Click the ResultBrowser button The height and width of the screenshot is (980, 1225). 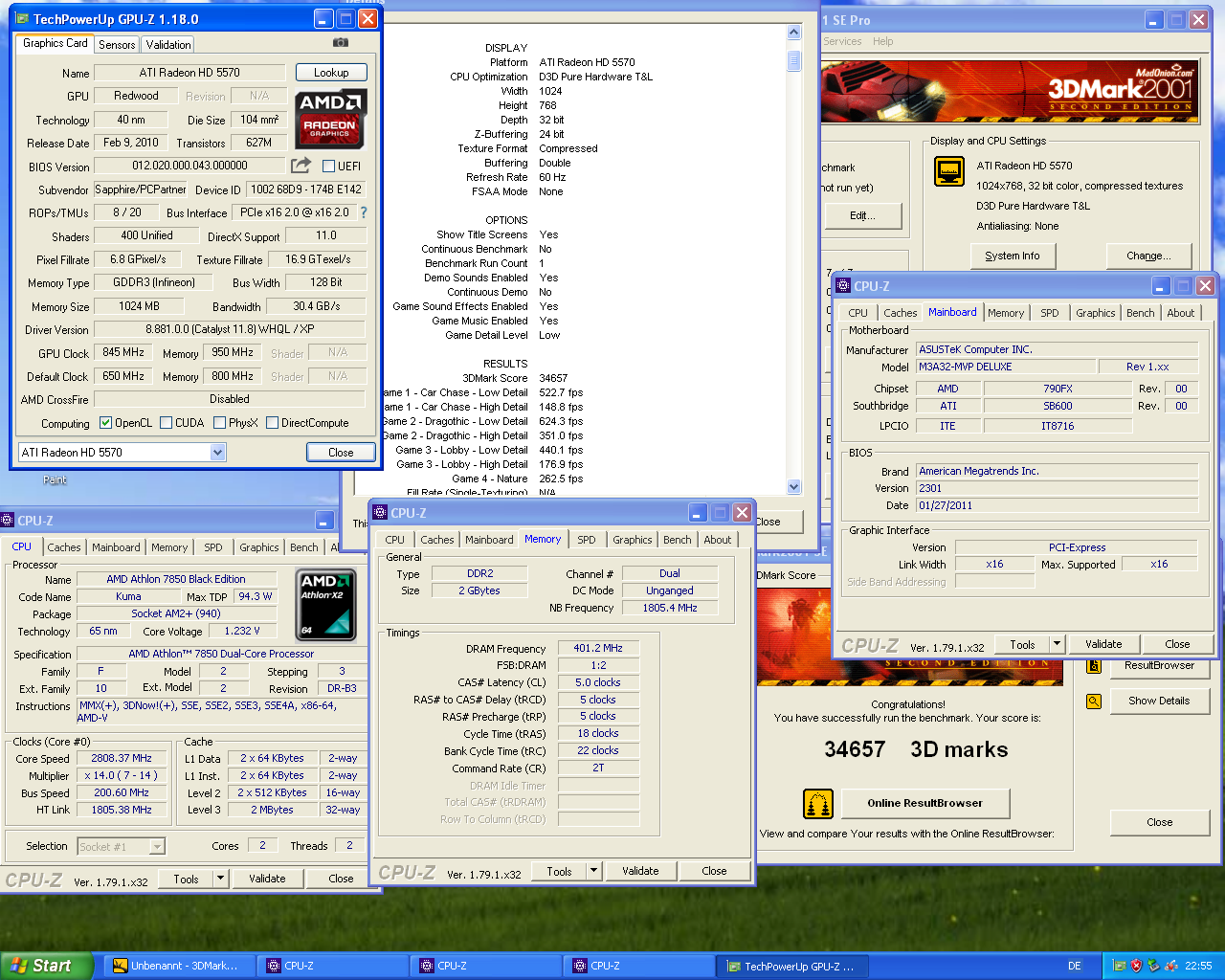coord(1159,667)
